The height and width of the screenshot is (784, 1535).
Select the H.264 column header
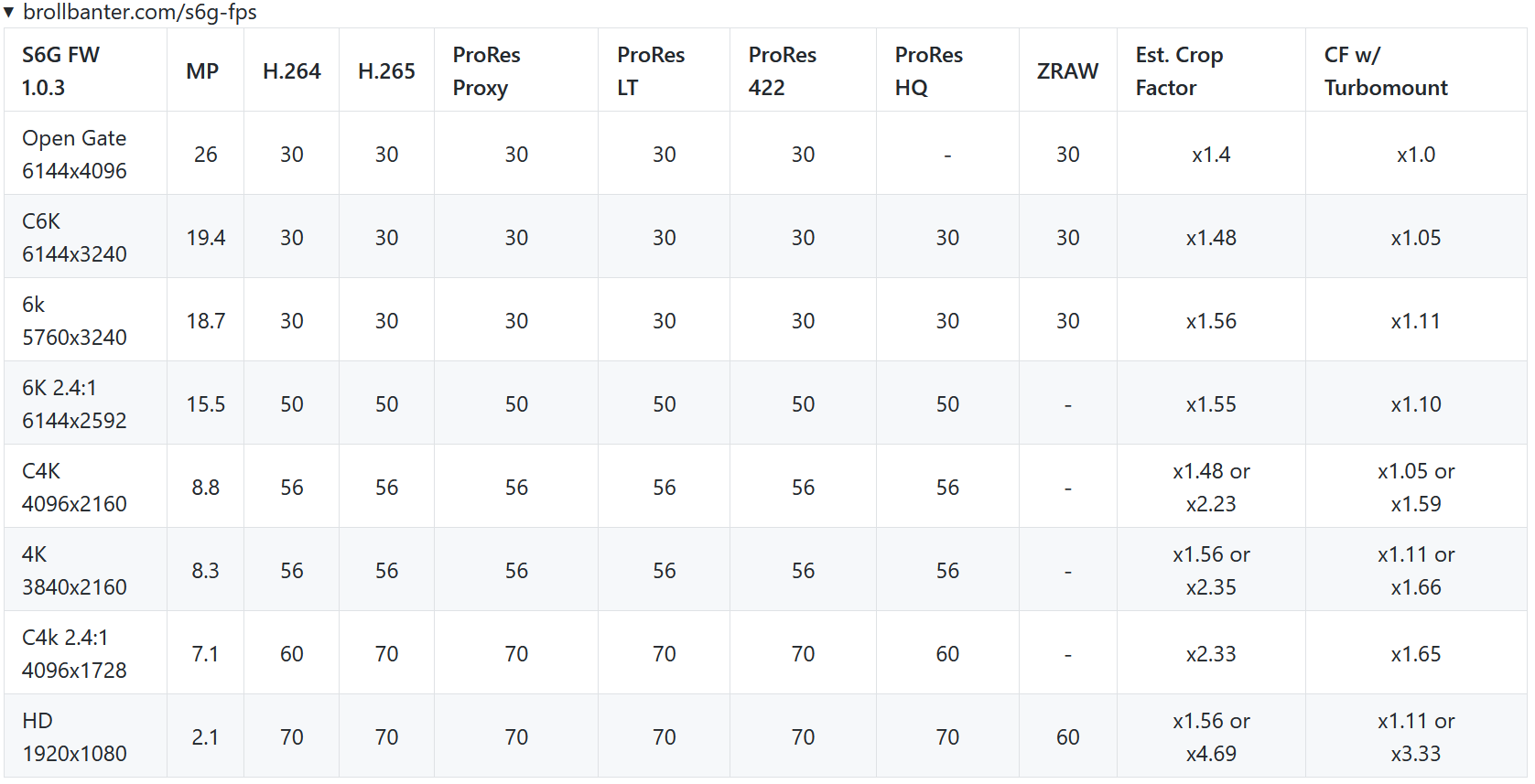[x=291, y=71]
